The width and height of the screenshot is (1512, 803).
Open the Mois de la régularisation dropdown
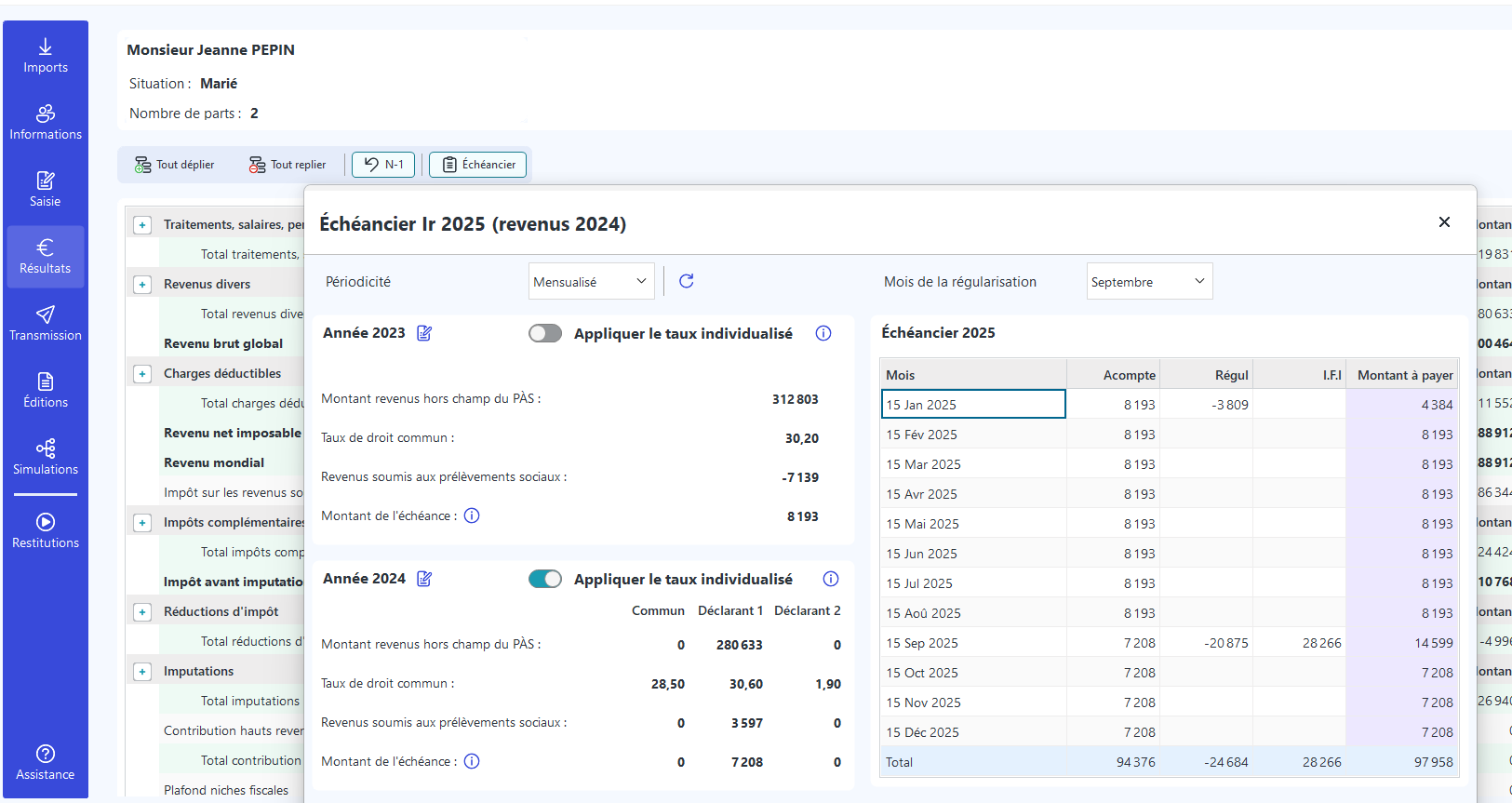[x=1149, y=281]
